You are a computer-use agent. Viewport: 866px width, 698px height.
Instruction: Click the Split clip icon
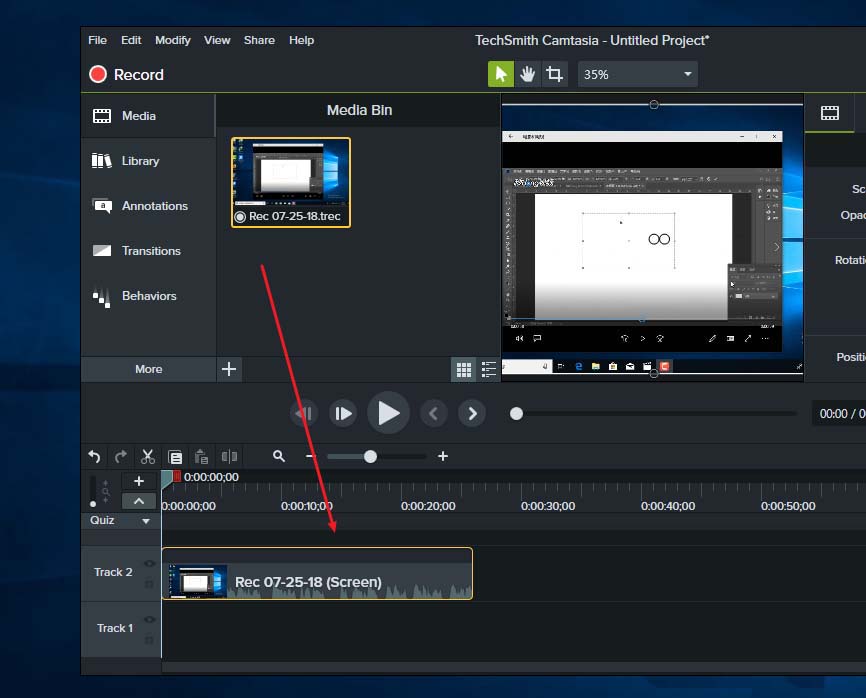pos(229,456)
